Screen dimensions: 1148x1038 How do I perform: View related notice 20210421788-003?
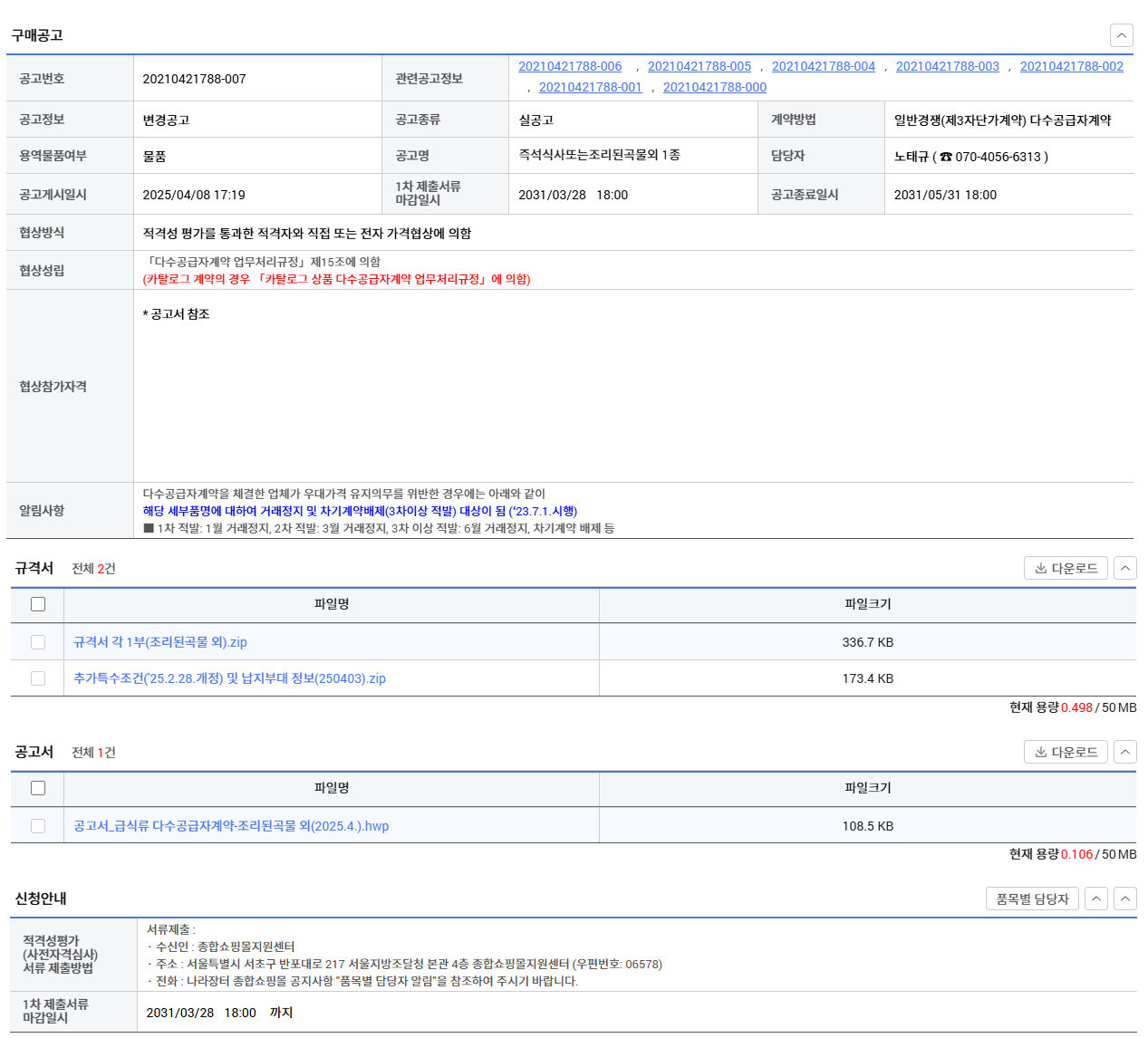coord(947,66)
